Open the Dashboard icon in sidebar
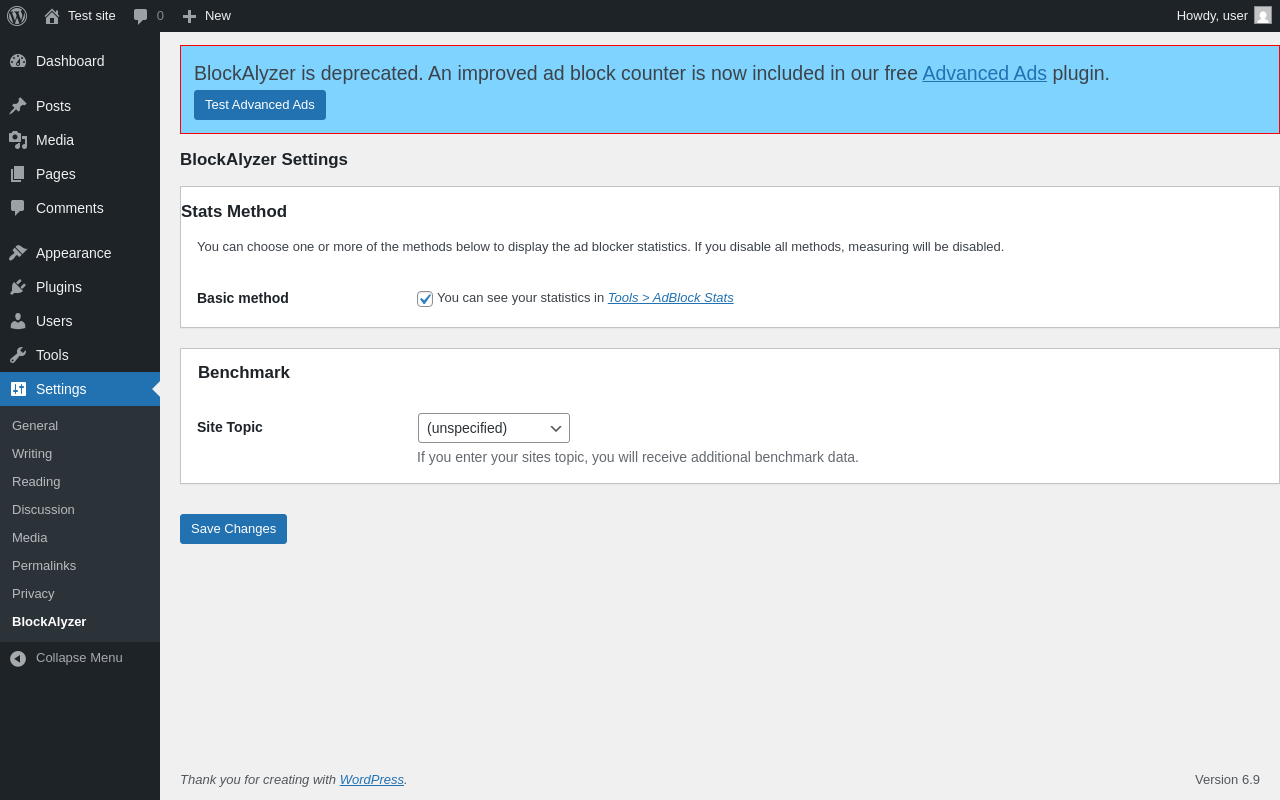This screenshot has width=1280, height=800. point(18,61)
